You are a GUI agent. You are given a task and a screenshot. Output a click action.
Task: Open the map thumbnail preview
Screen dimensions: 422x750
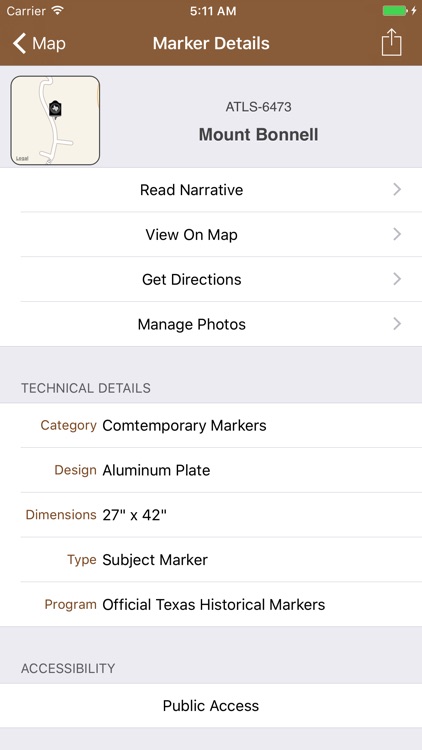56,121
